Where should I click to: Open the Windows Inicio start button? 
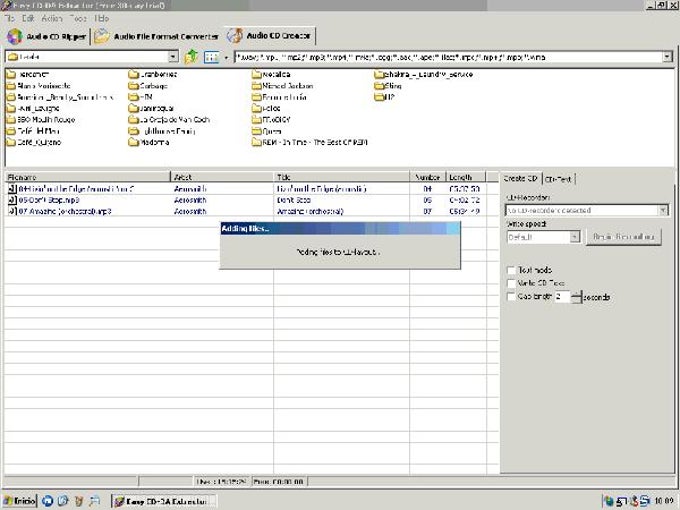(x=20, y=501)
